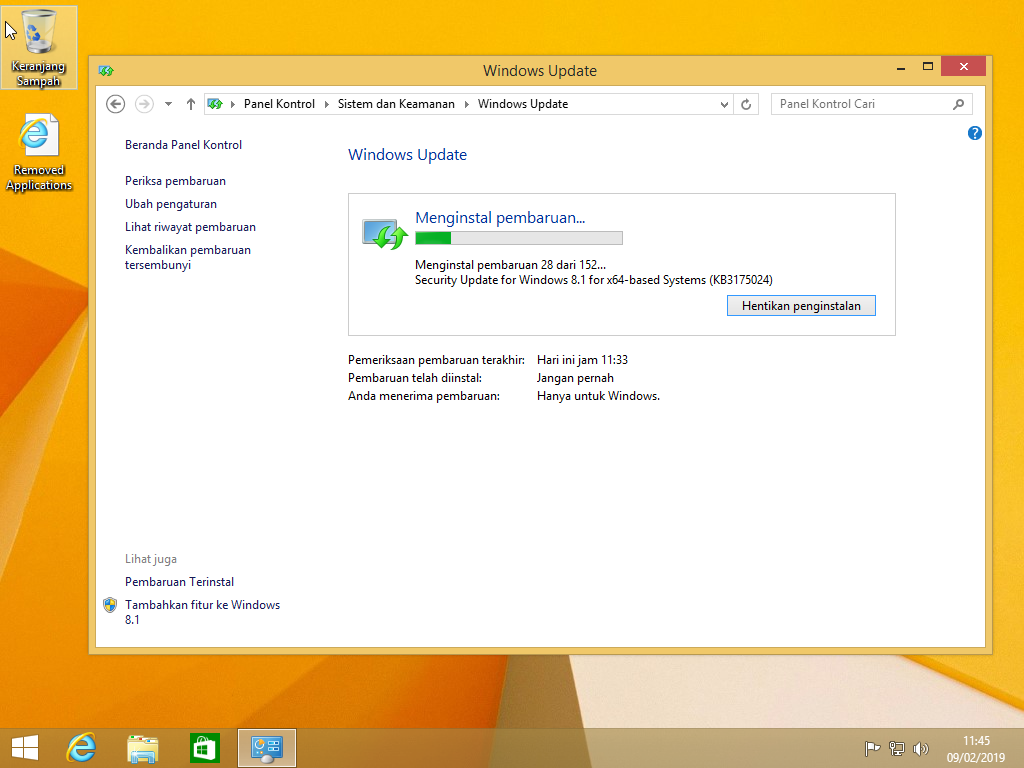Image resolution: width=1024 pixels, height=768 pixels.
Task: Click the Hentikan penginstalan button
Action: tap(801, 306)
